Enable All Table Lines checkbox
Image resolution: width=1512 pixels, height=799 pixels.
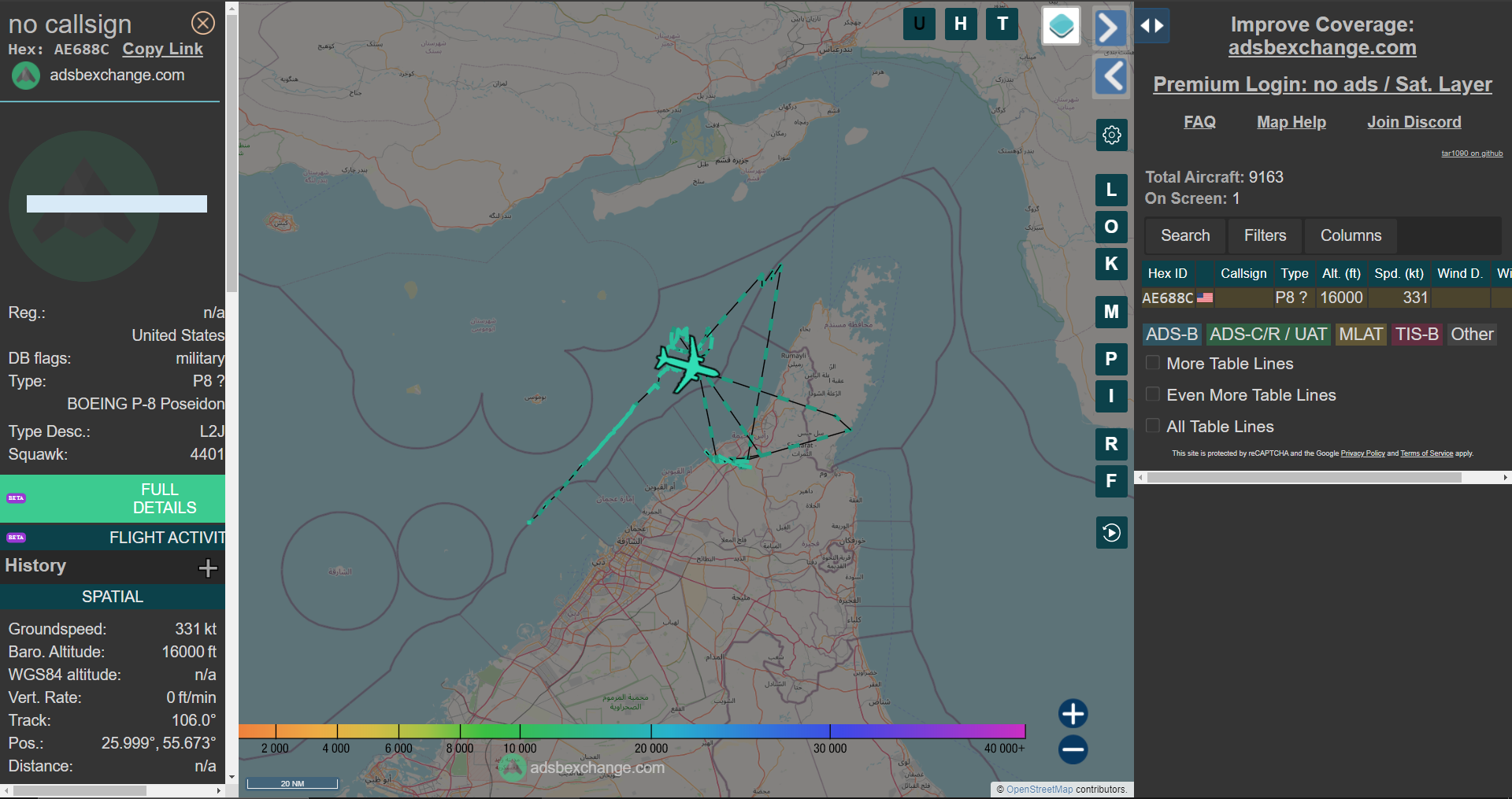pyautogui.click(x=1153, y=426)
